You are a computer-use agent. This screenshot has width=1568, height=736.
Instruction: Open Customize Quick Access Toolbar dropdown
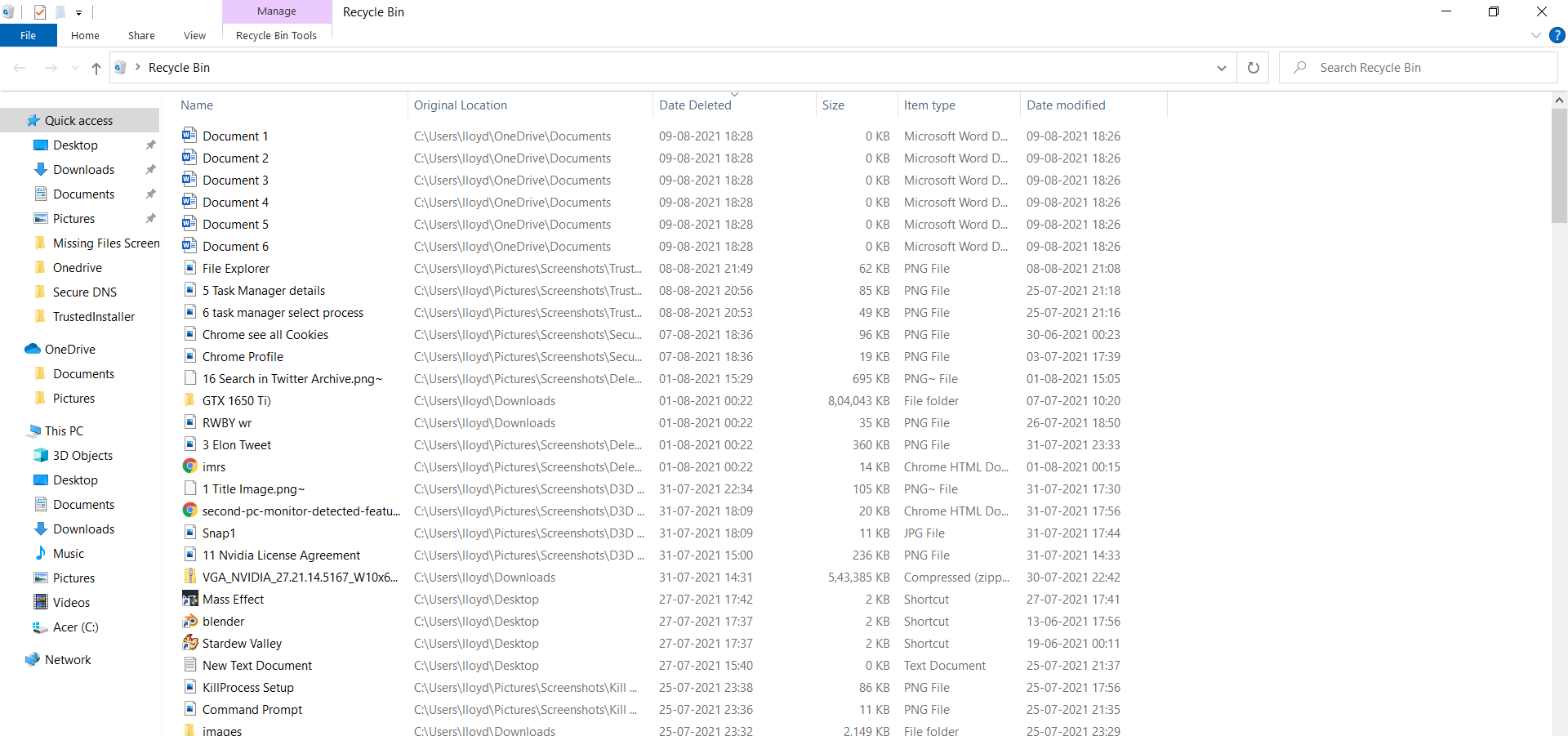pos(78,12)
